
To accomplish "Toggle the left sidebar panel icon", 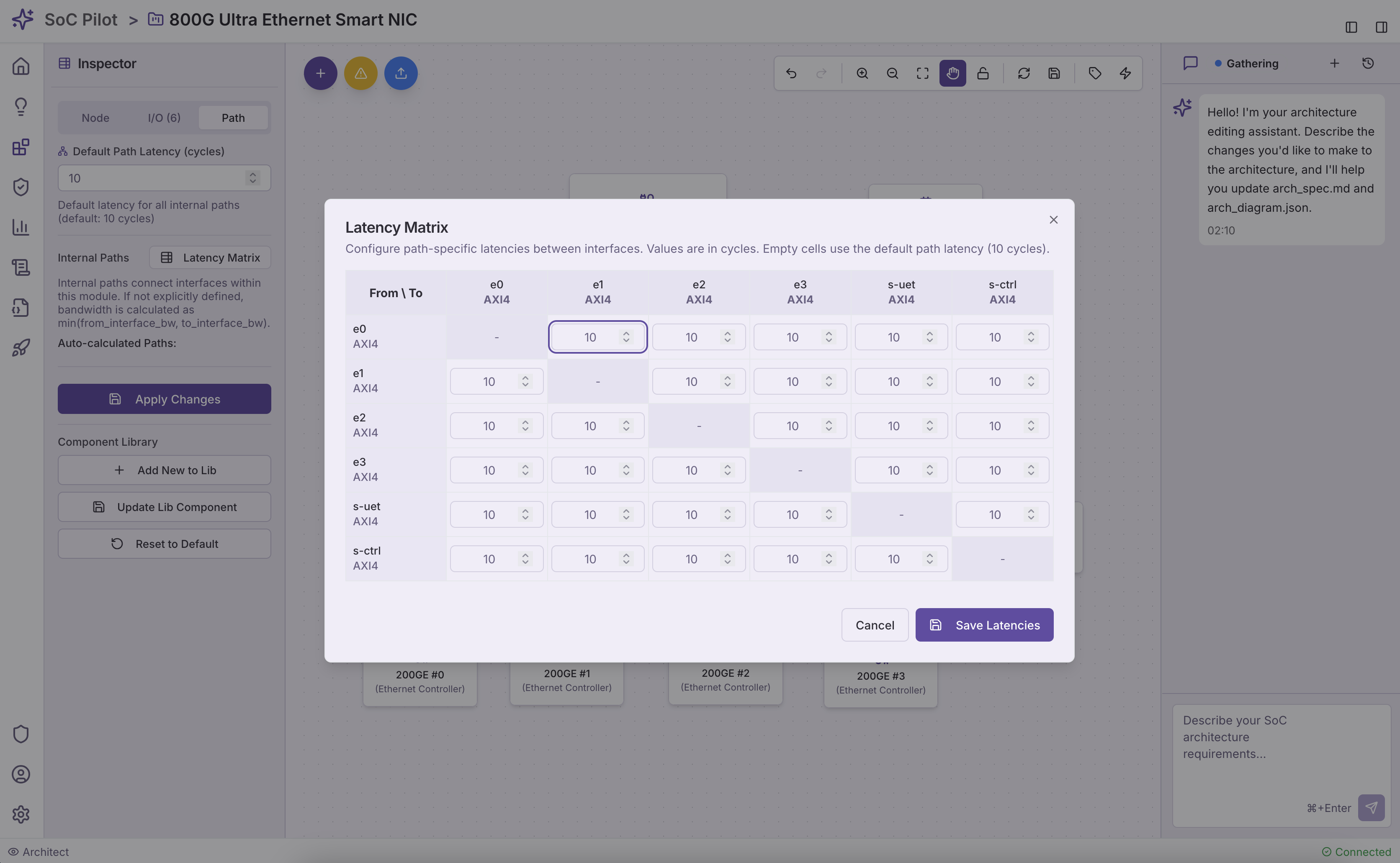I will tap(1351, 27).
